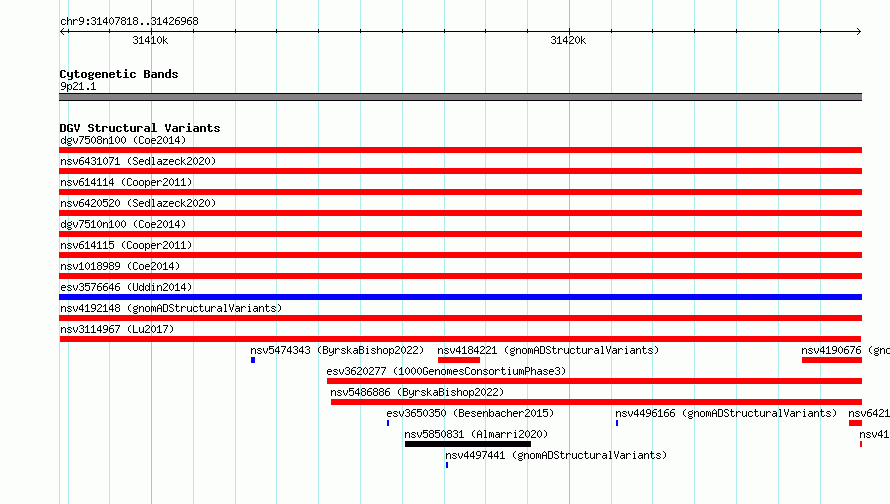890x504 pixels.
Task: Click the 9p21.1 band label
Action: (x=78, y=86)
